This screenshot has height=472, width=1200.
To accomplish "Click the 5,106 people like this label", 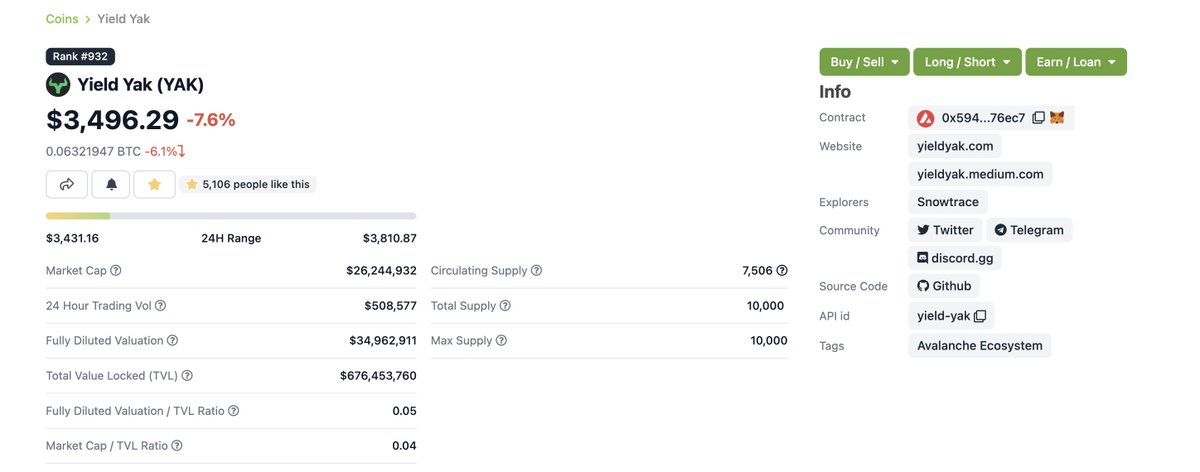I will (248, 184).
